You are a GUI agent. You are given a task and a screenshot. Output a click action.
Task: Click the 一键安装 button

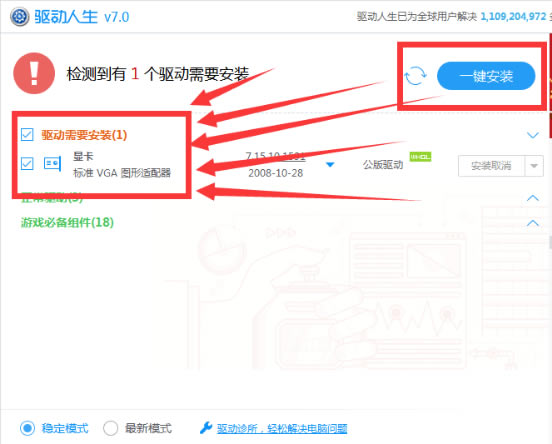[x=486, y=76]
